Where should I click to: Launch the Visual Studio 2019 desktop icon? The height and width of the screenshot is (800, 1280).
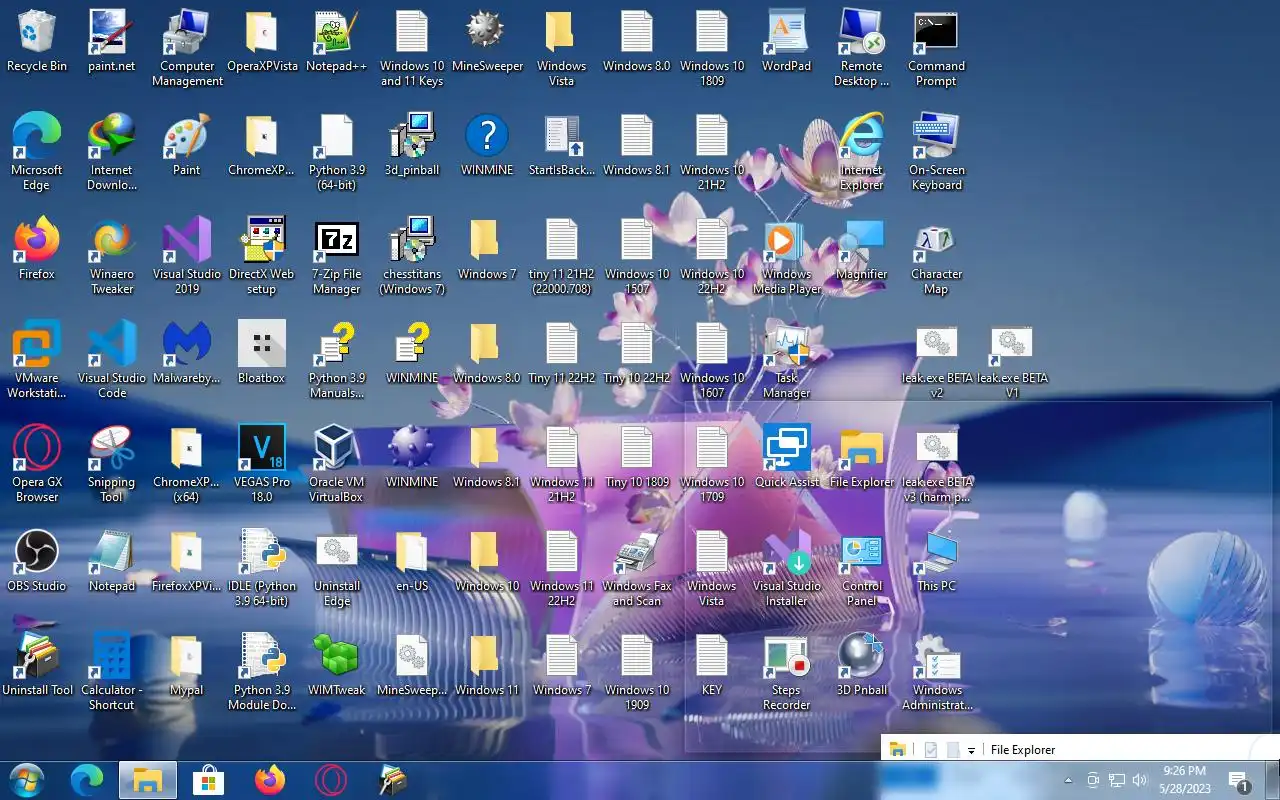pyautogui.click(x=187, y=257)
